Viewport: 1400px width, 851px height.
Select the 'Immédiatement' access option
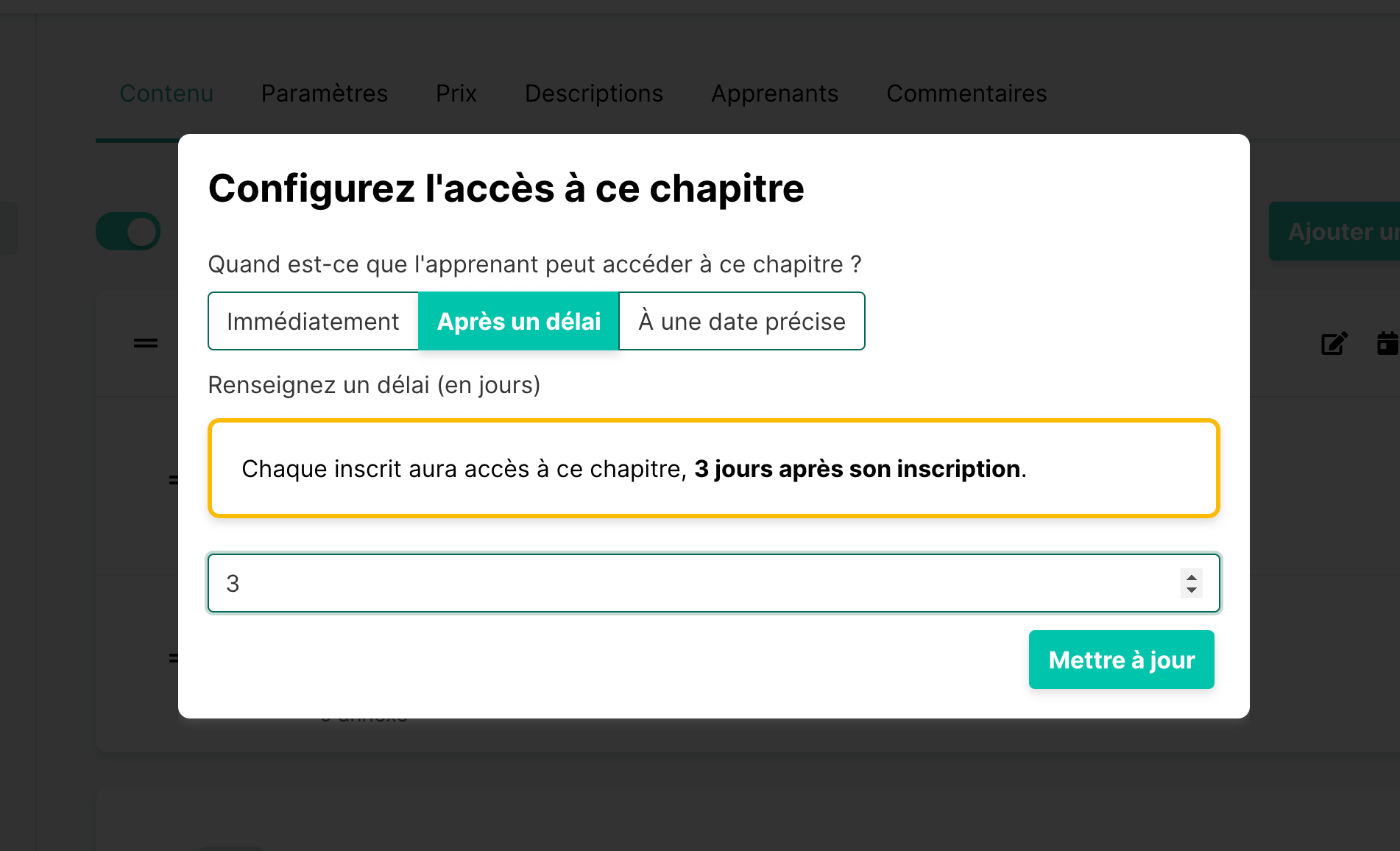click(x=313, y=322)
